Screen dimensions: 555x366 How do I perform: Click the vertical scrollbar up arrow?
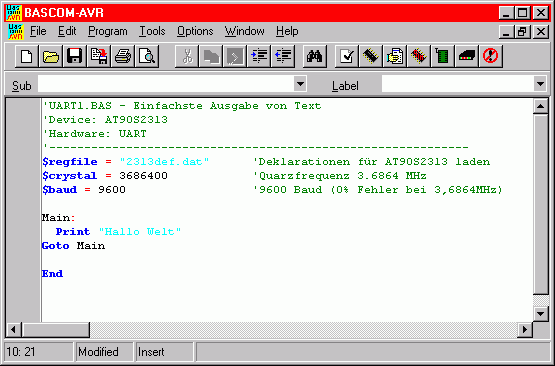(540, 106)
